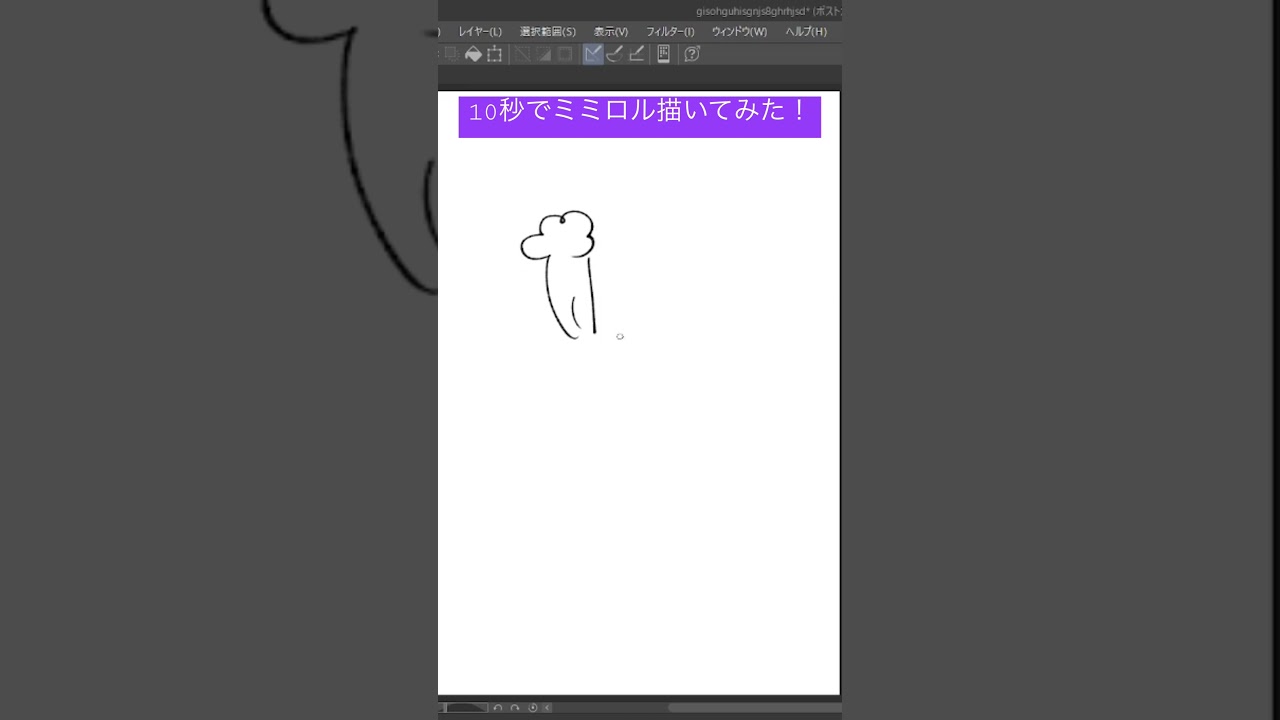Rotate canvas right using bottom bar icon
The width and height of the screenshot is (1280, 720).
515,708
